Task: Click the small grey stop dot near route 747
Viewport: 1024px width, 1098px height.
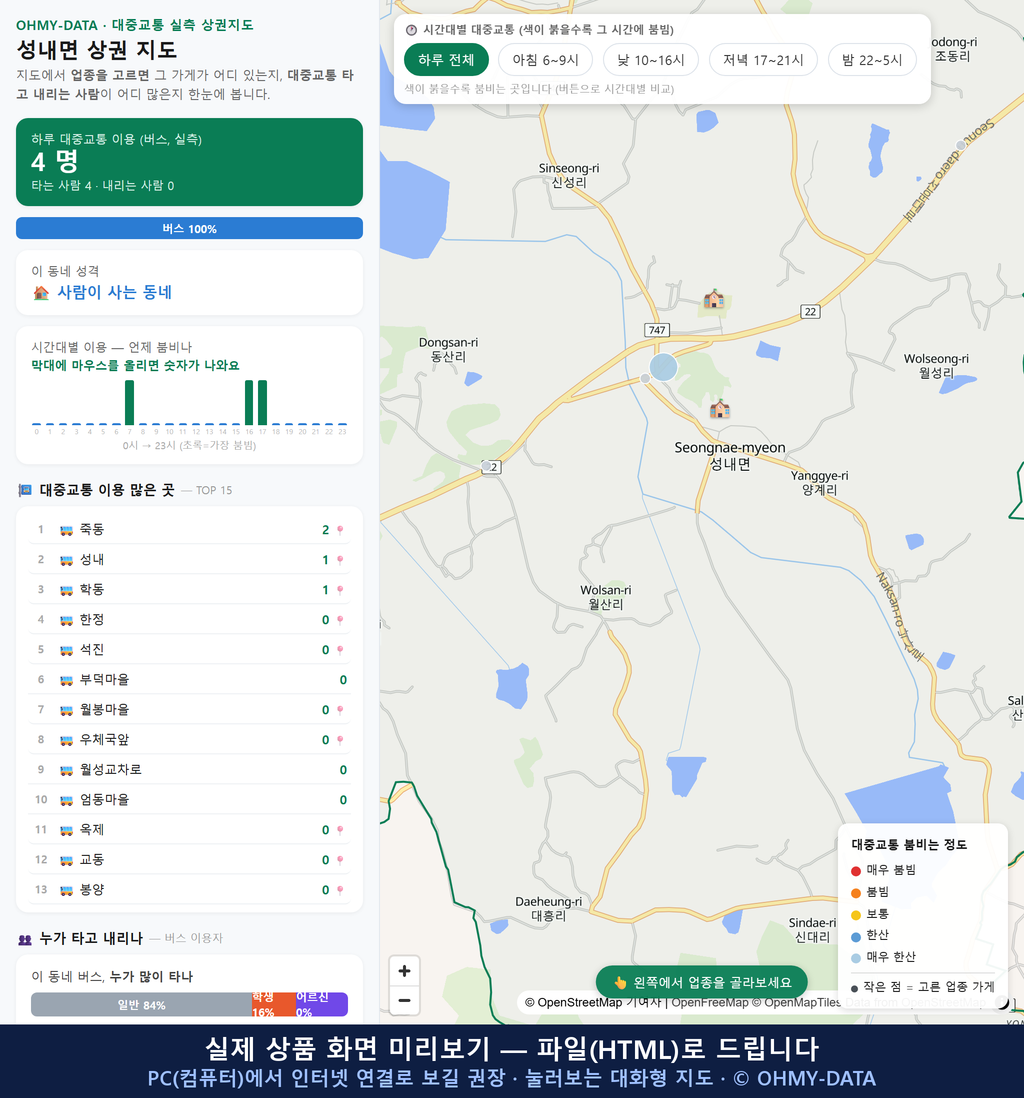Action: pyautogui.click(x=645, y=378)
